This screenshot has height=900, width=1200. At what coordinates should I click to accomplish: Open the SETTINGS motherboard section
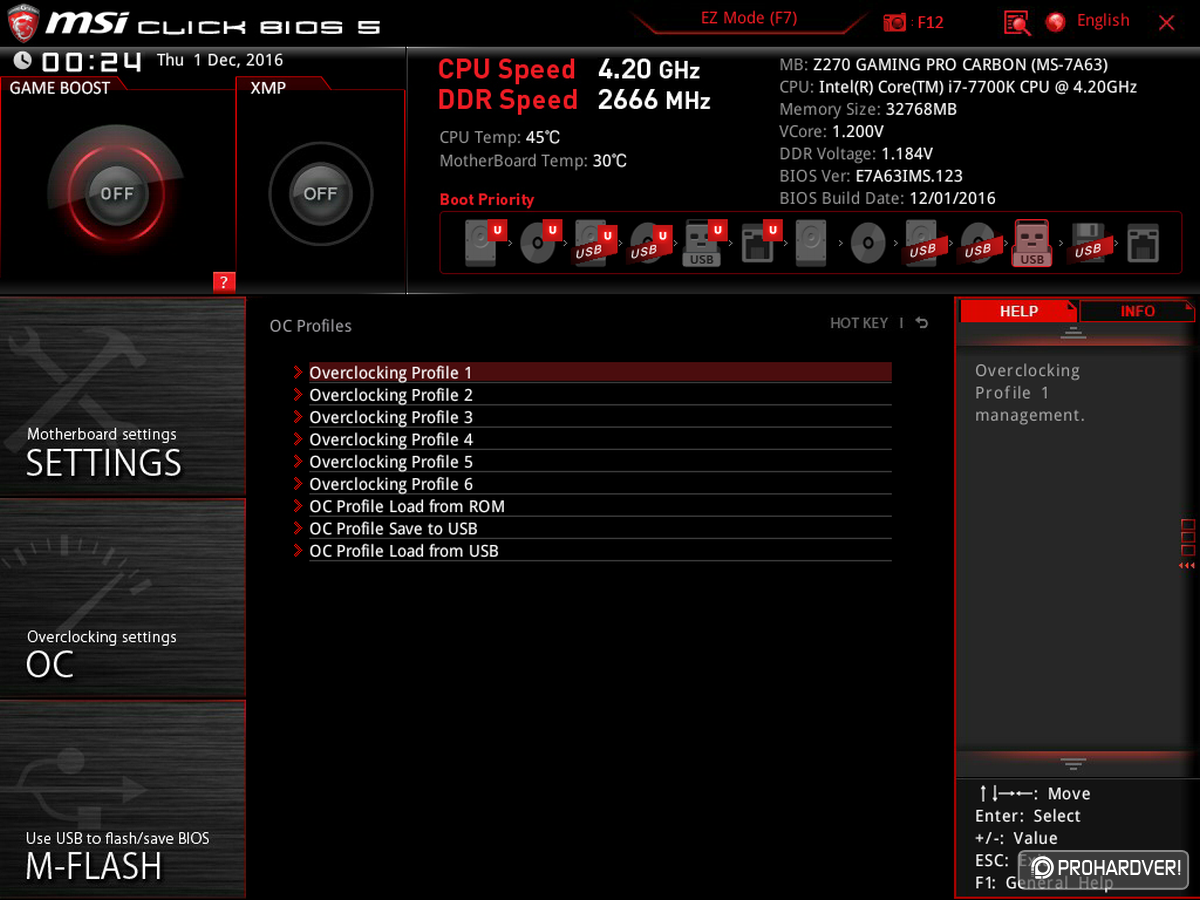tap(122, 397)
